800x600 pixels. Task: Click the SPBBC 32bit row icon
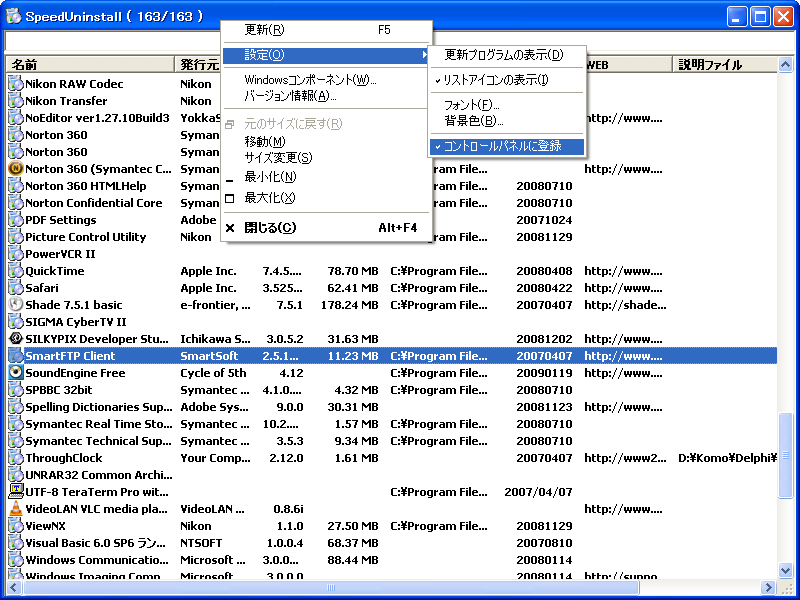(x=16, y=390)
